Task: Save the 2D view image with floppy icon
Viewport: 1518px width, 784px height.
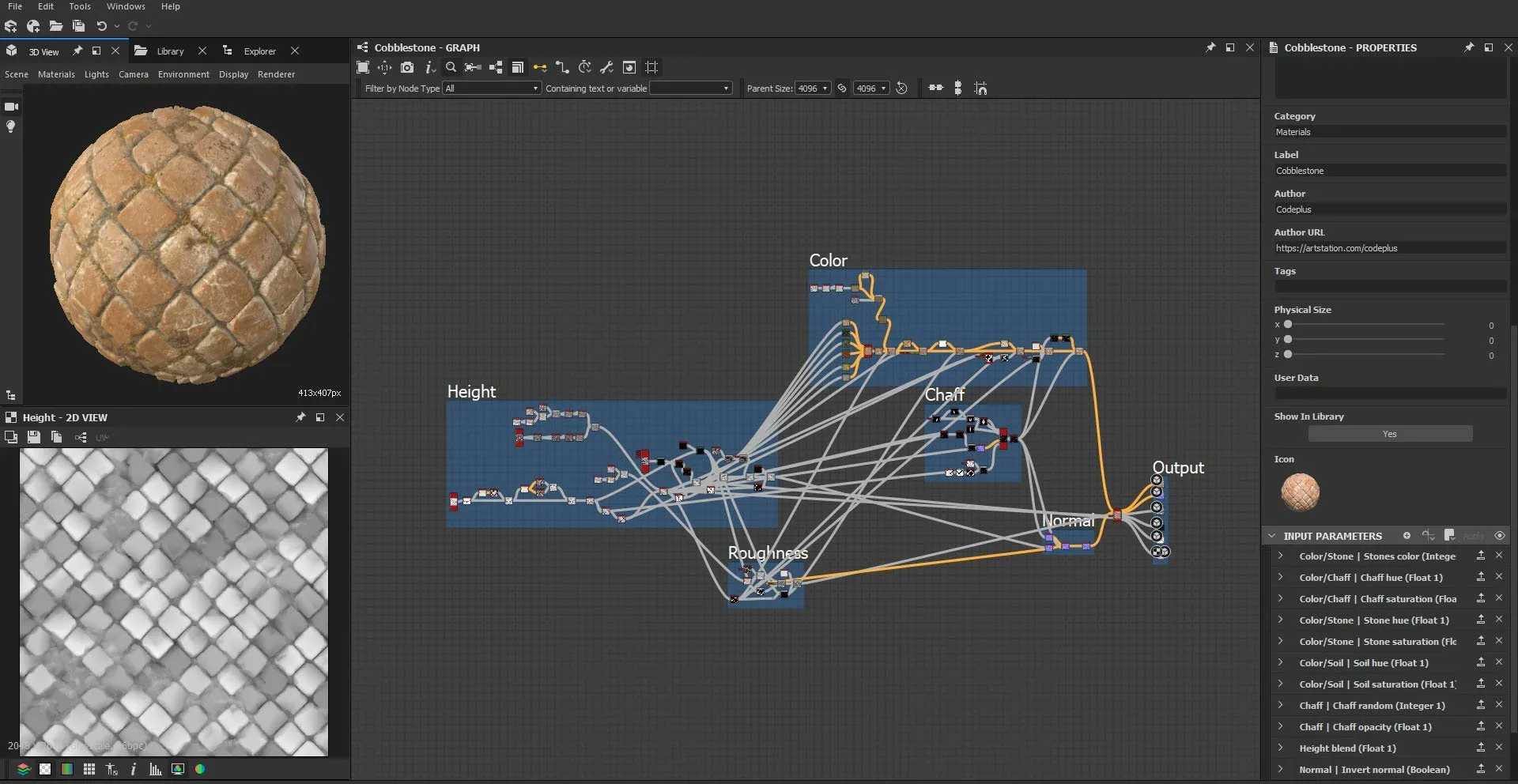Action: click(x=33, y=437)
